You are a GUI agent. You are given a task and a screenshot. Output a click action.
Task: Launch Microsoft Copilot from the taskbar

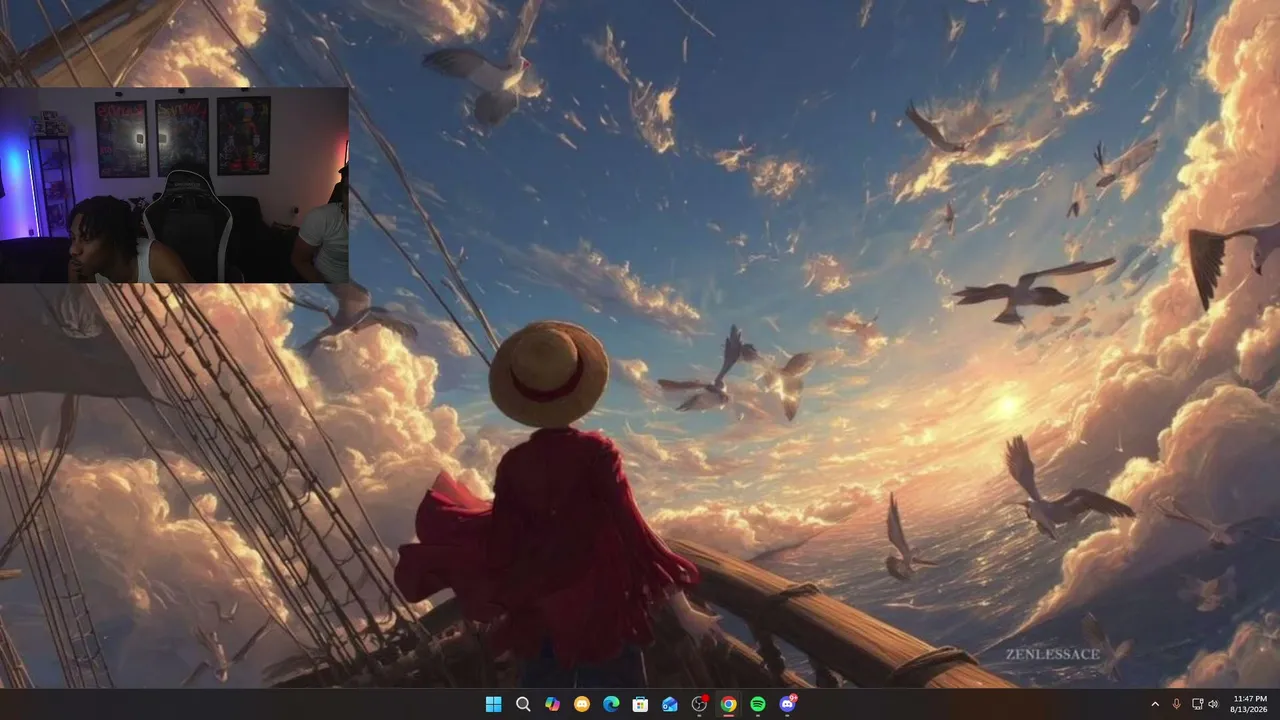552,704
